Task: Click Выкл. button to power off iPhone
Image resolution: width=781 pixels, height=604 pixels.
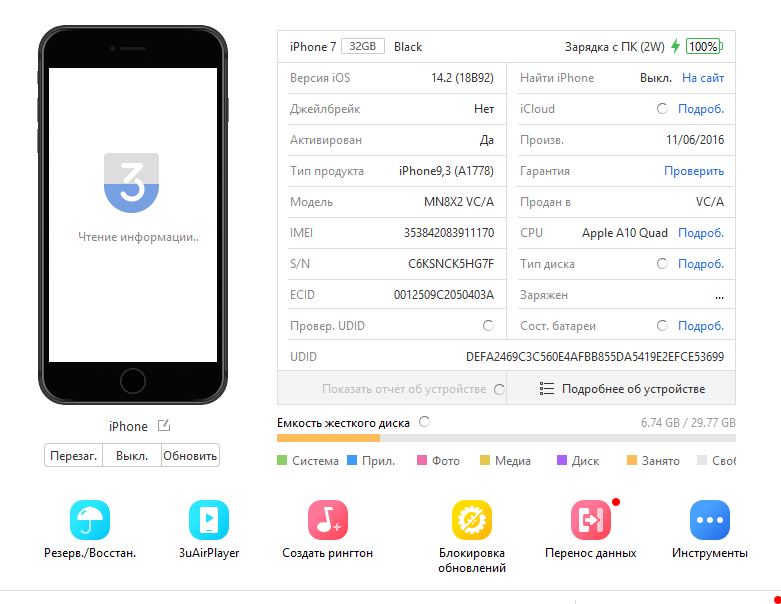Action: (x=132, y=456)
